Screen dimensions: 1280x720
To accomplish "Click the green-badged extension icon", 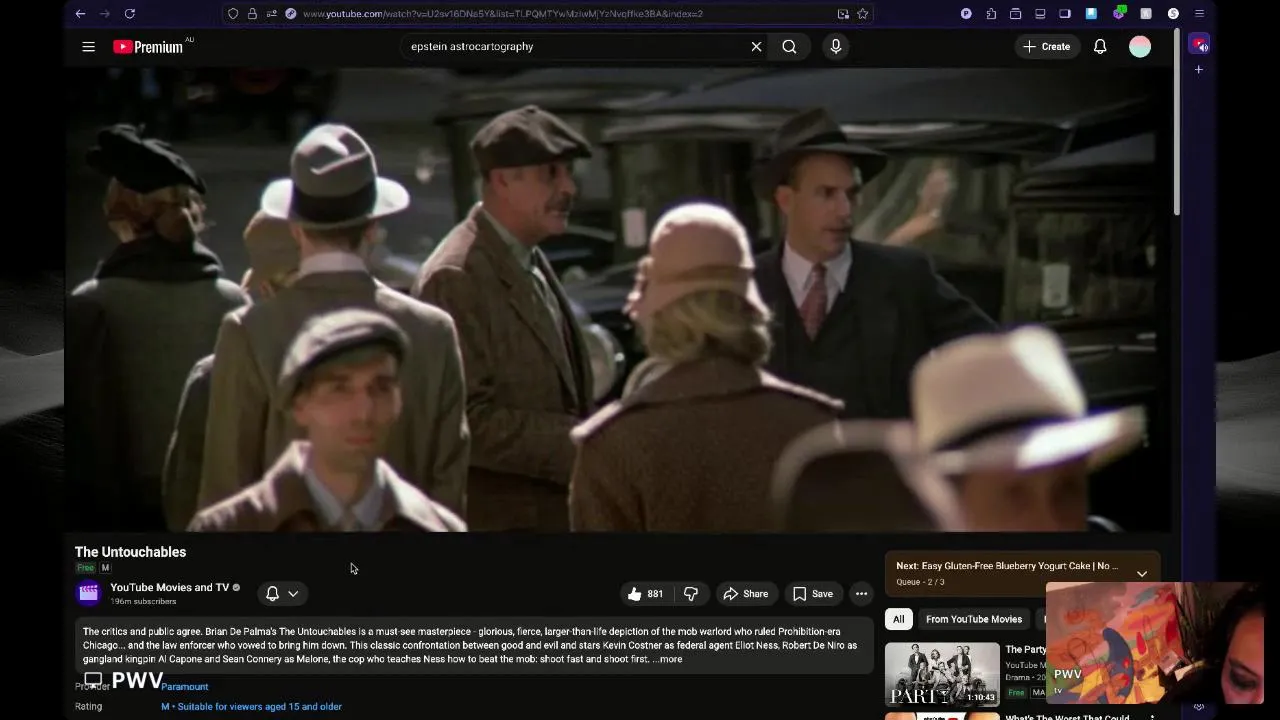I will [1119, 13].
